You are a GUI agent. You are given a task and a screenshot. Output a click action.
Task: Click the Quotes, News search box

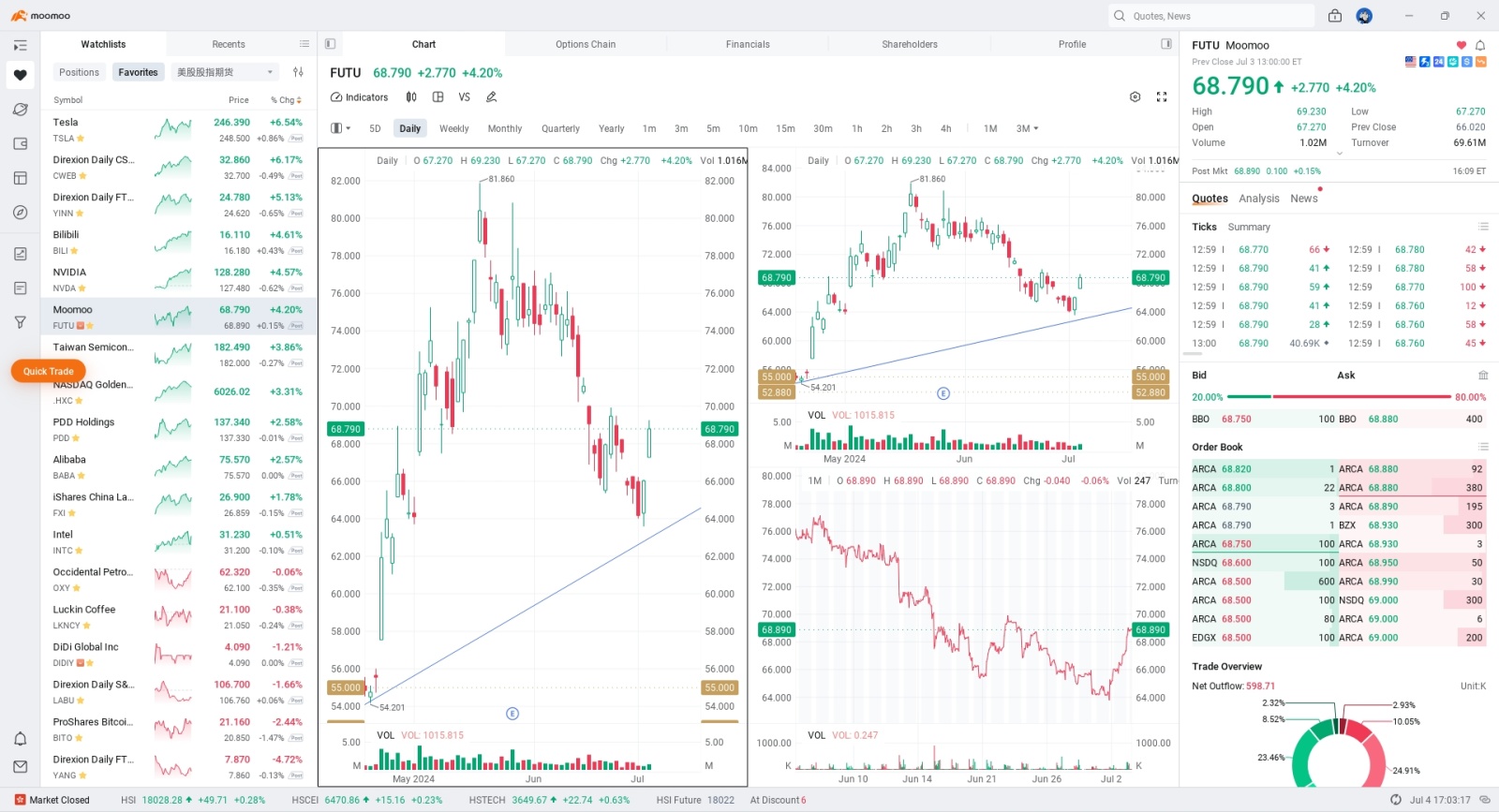tap(1212, 16)
